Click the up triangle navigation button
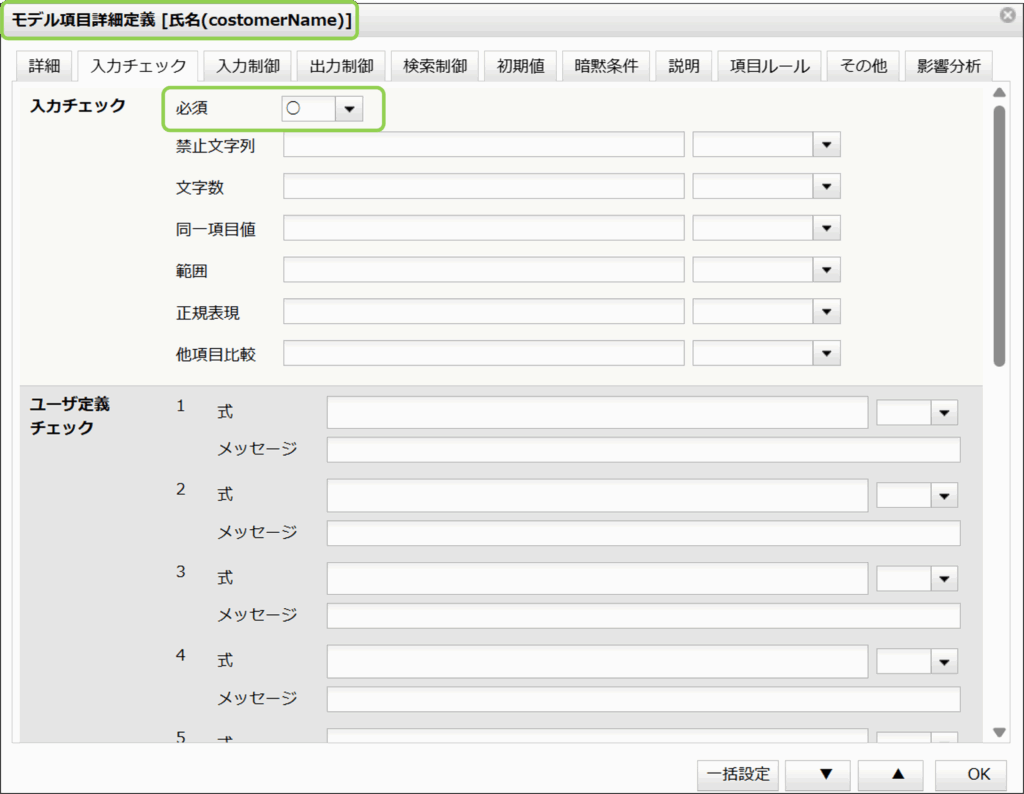The height and width of the screenshot is (794, 1024). coord(897,774)
